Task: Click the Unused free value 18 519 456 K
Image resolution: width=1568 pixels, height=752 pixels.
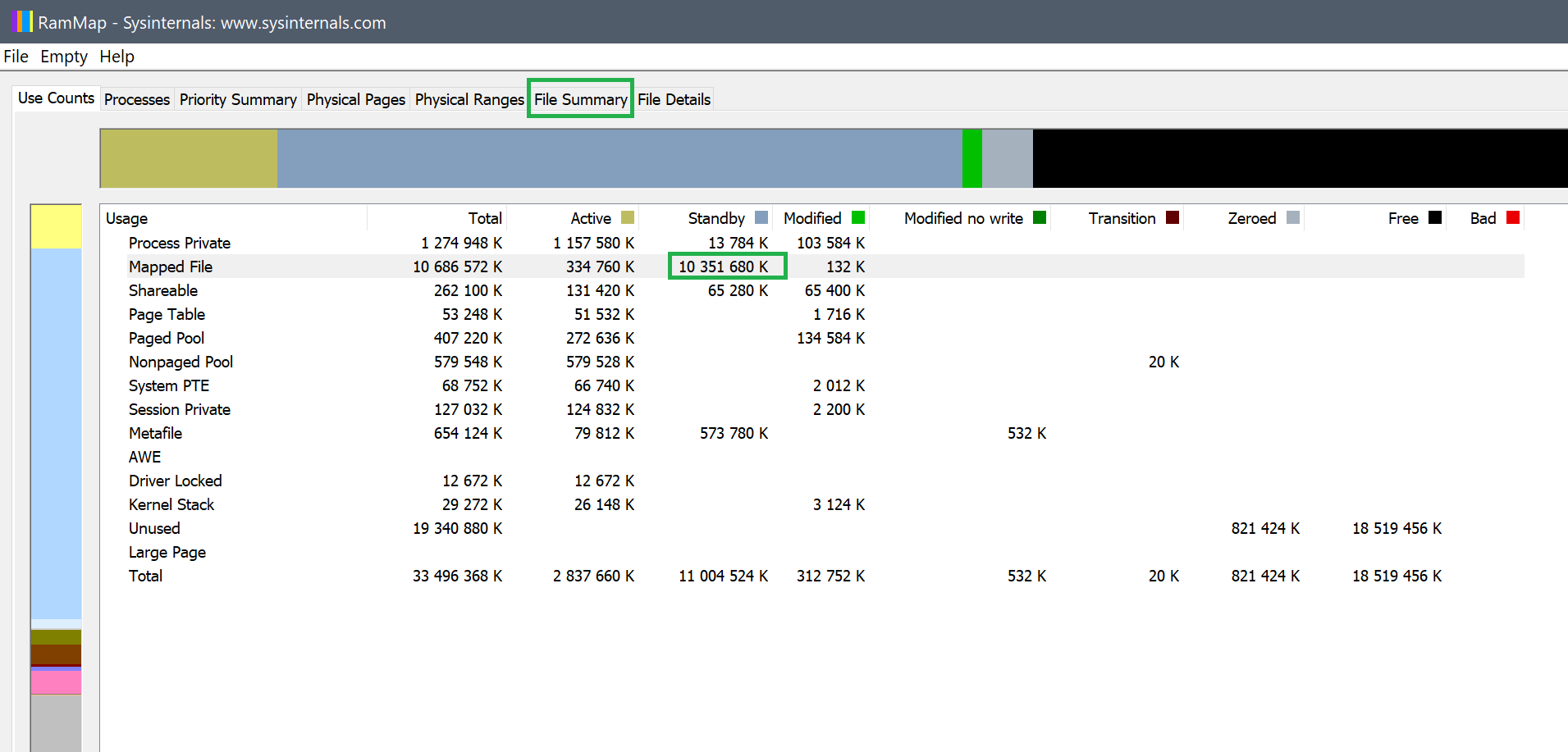Action: (1397, 528)
